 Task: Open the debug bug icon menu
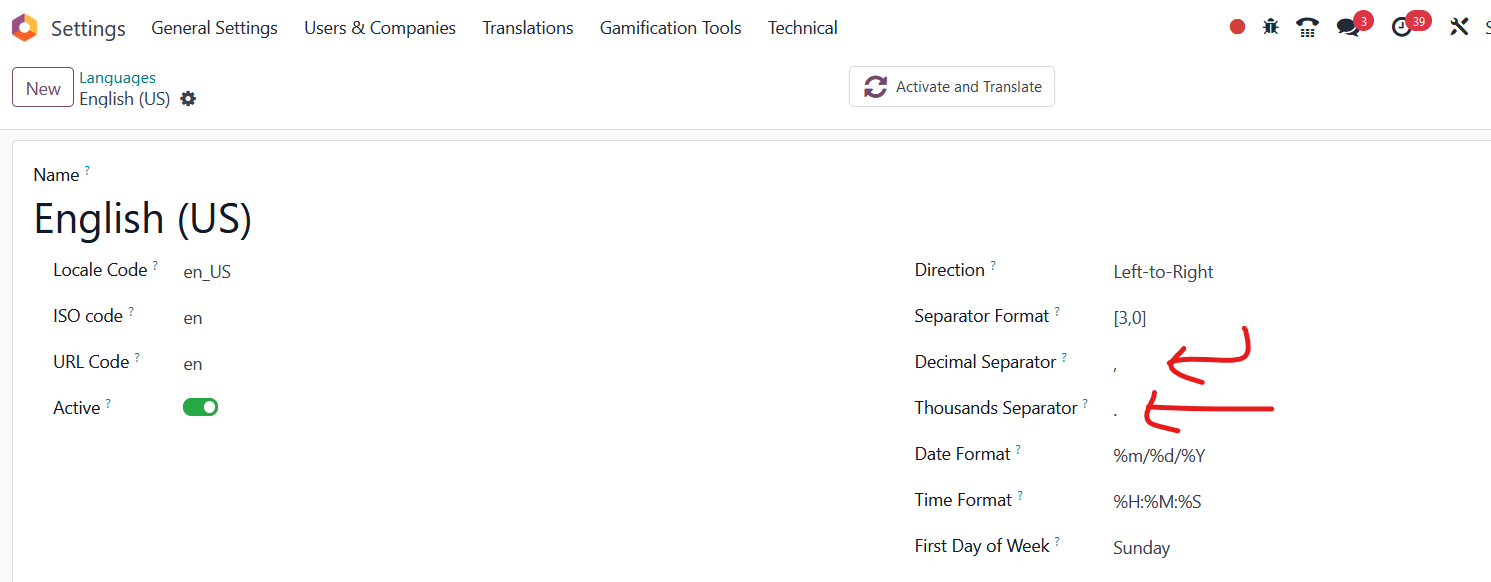[1270, 27]
